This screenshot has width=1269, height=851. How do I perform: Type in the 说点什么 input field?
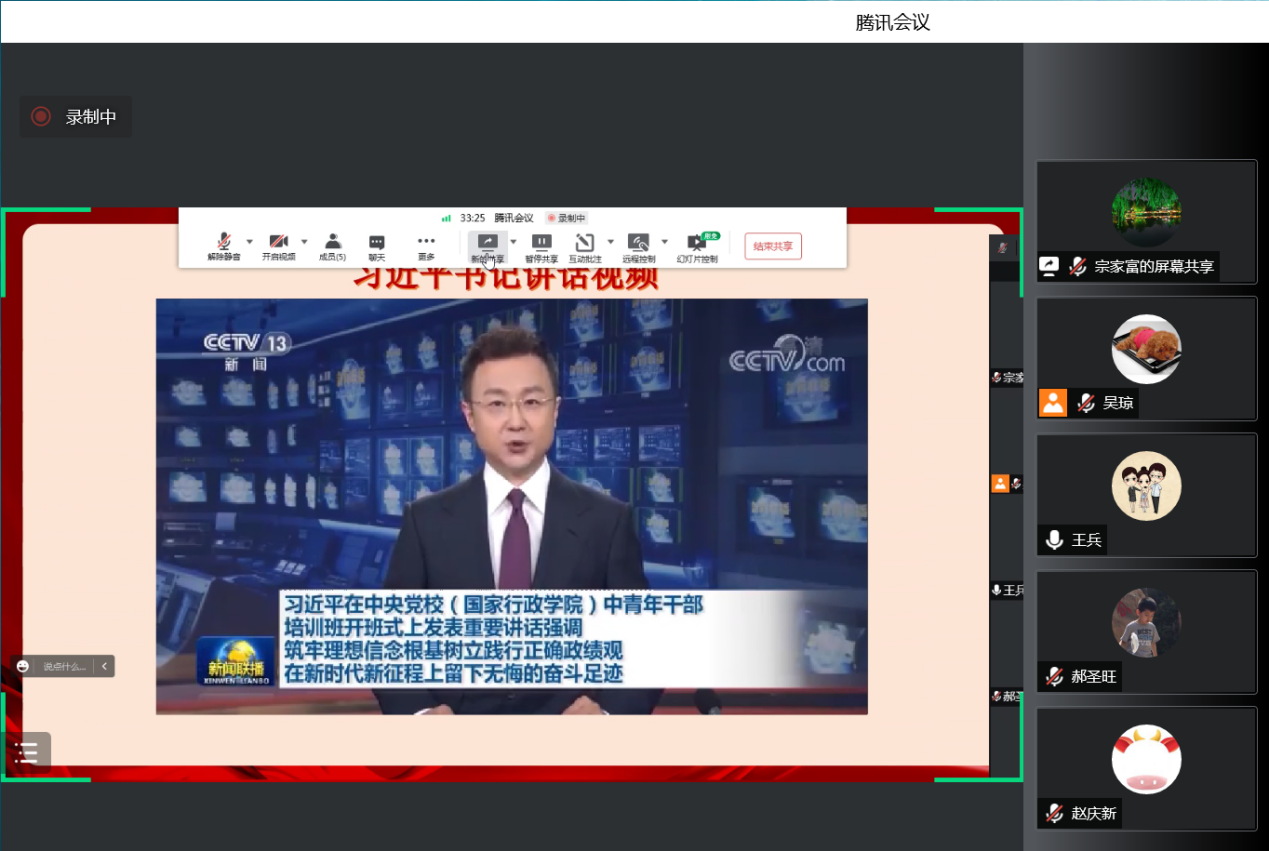[64, 666]
